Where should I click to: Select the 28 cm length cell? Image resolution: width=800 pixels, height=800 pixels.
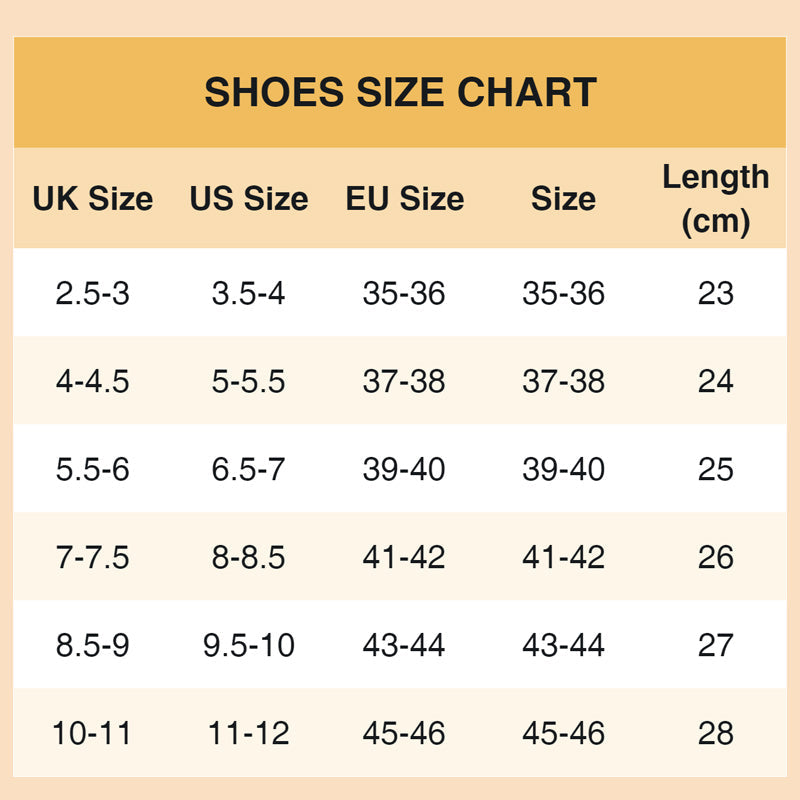[716, 734]
